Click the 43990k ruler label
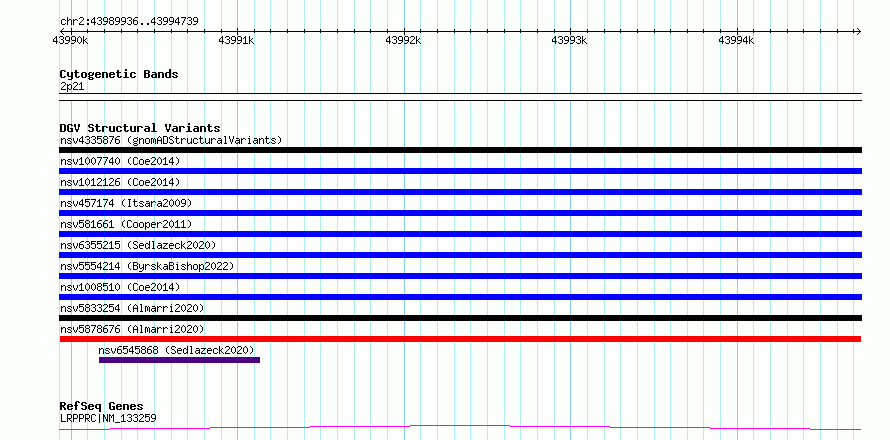This screenshot has width=890, height=440. 70,40
